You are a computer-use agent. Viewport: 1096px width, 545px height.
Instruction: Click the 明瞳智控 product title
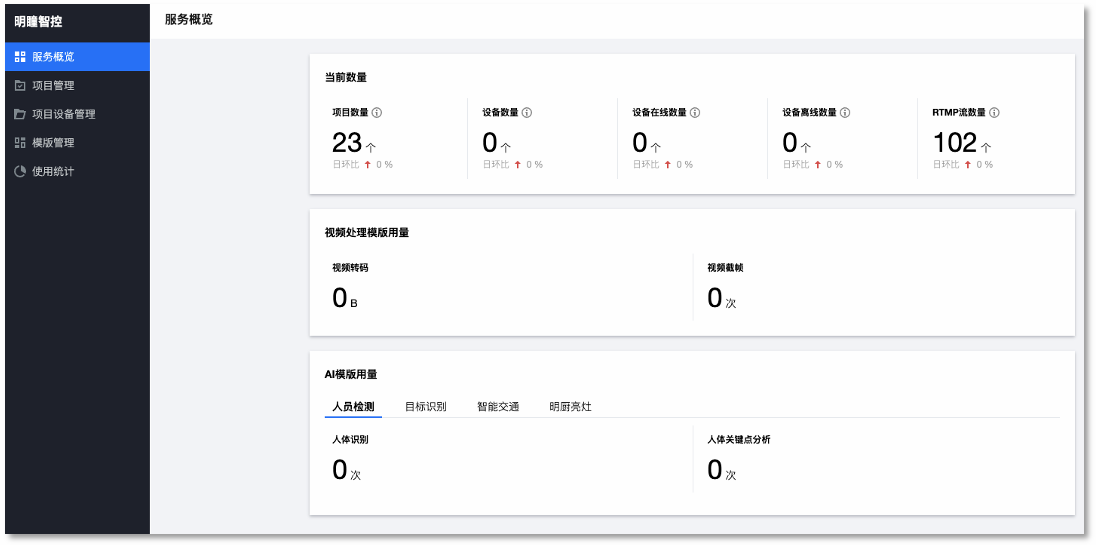[x=38, y=21]
